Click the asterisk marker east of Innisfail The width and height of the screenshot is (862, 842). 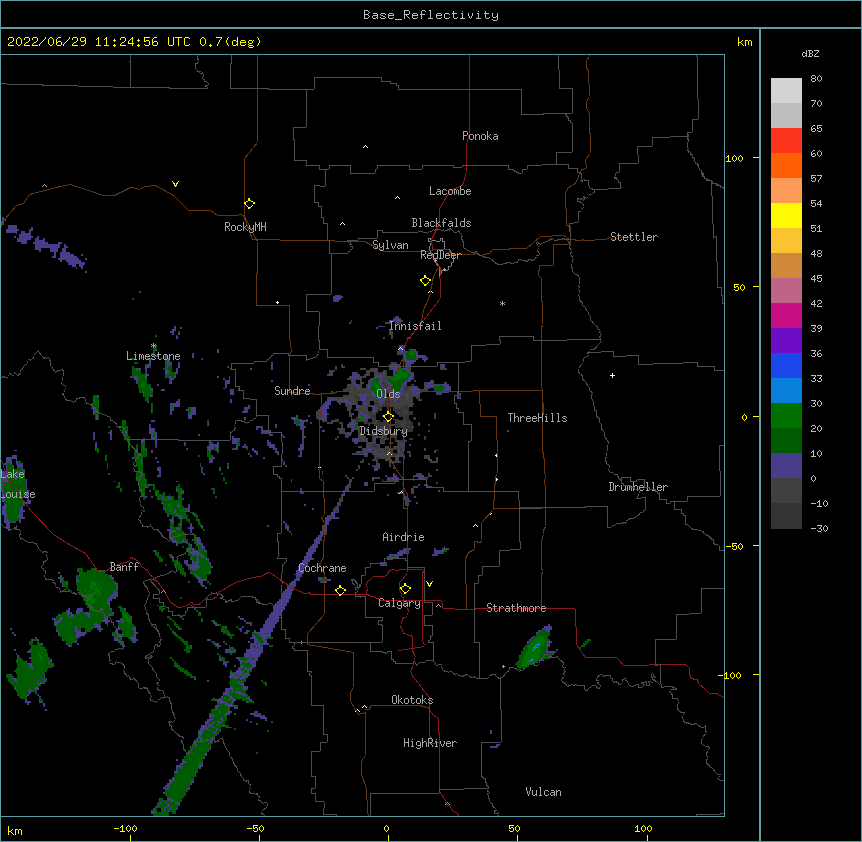(502, 303)
